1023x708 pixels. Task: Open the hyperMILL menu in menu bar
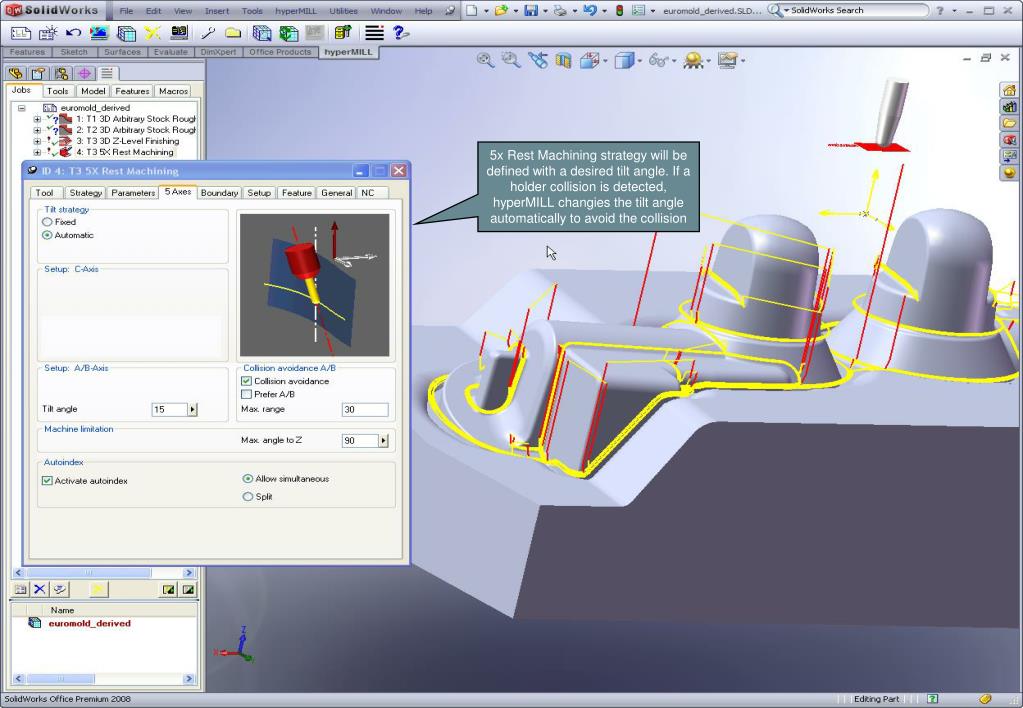[296, 11]
